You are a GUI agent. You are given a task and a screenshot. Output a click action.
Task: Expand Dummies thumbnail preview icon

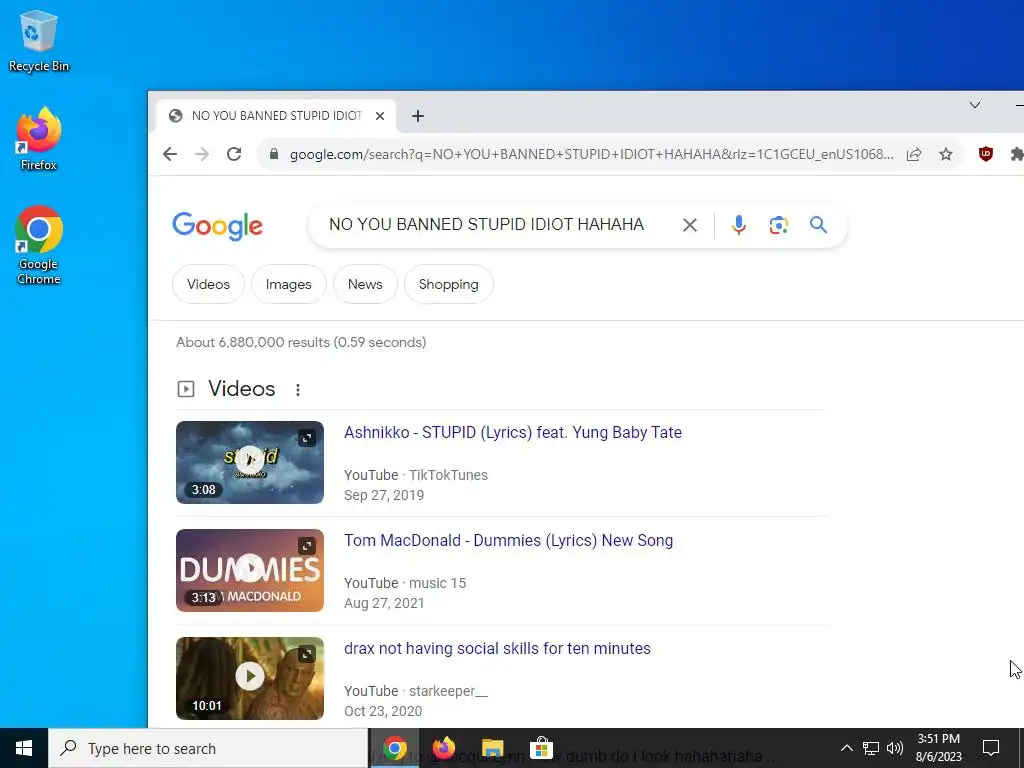[x=307, y=545]
